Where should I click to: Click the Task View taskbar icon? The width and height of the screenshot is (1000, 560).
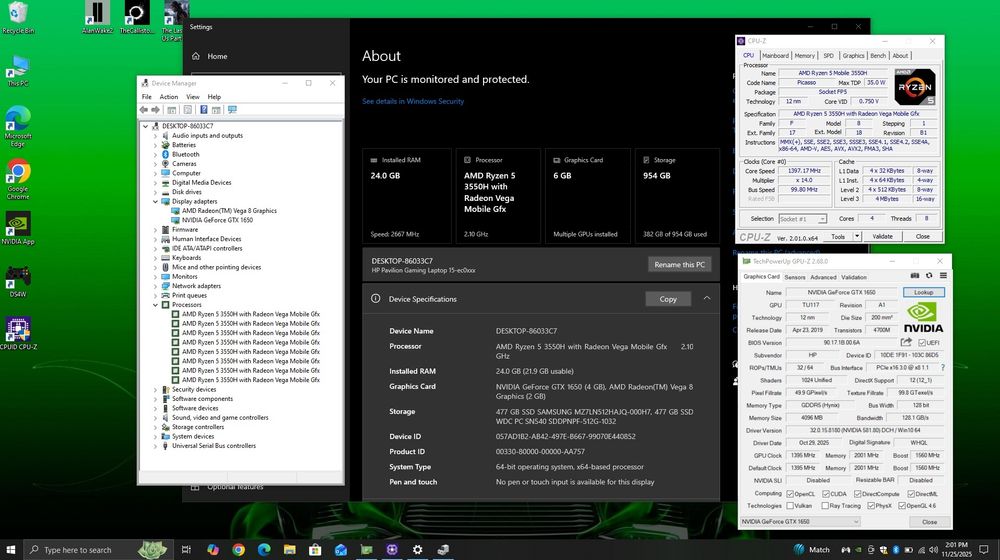coord(186,549)
